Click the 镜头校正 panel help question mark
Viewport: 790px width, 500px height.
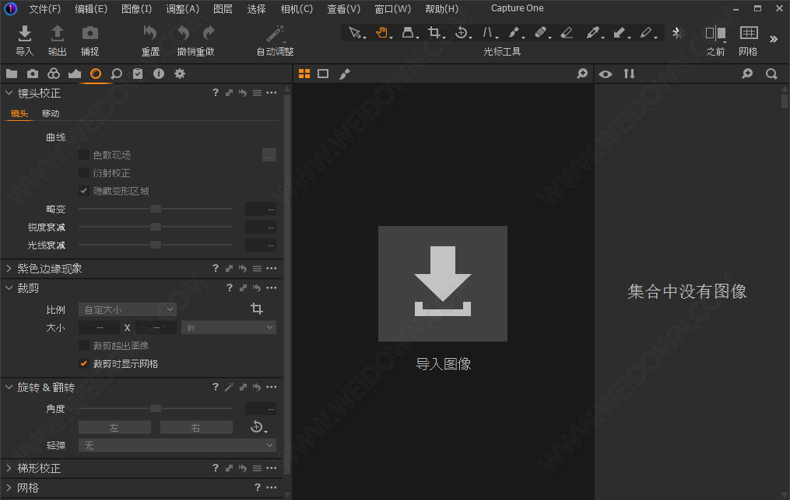(x=216, y=93)
